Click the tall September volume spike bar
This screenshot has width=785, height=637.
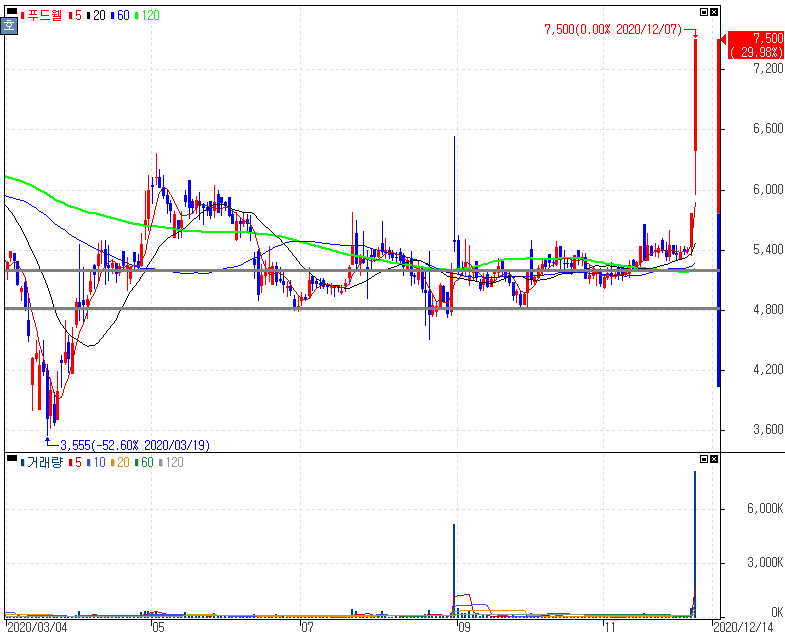tap(454, 570)
